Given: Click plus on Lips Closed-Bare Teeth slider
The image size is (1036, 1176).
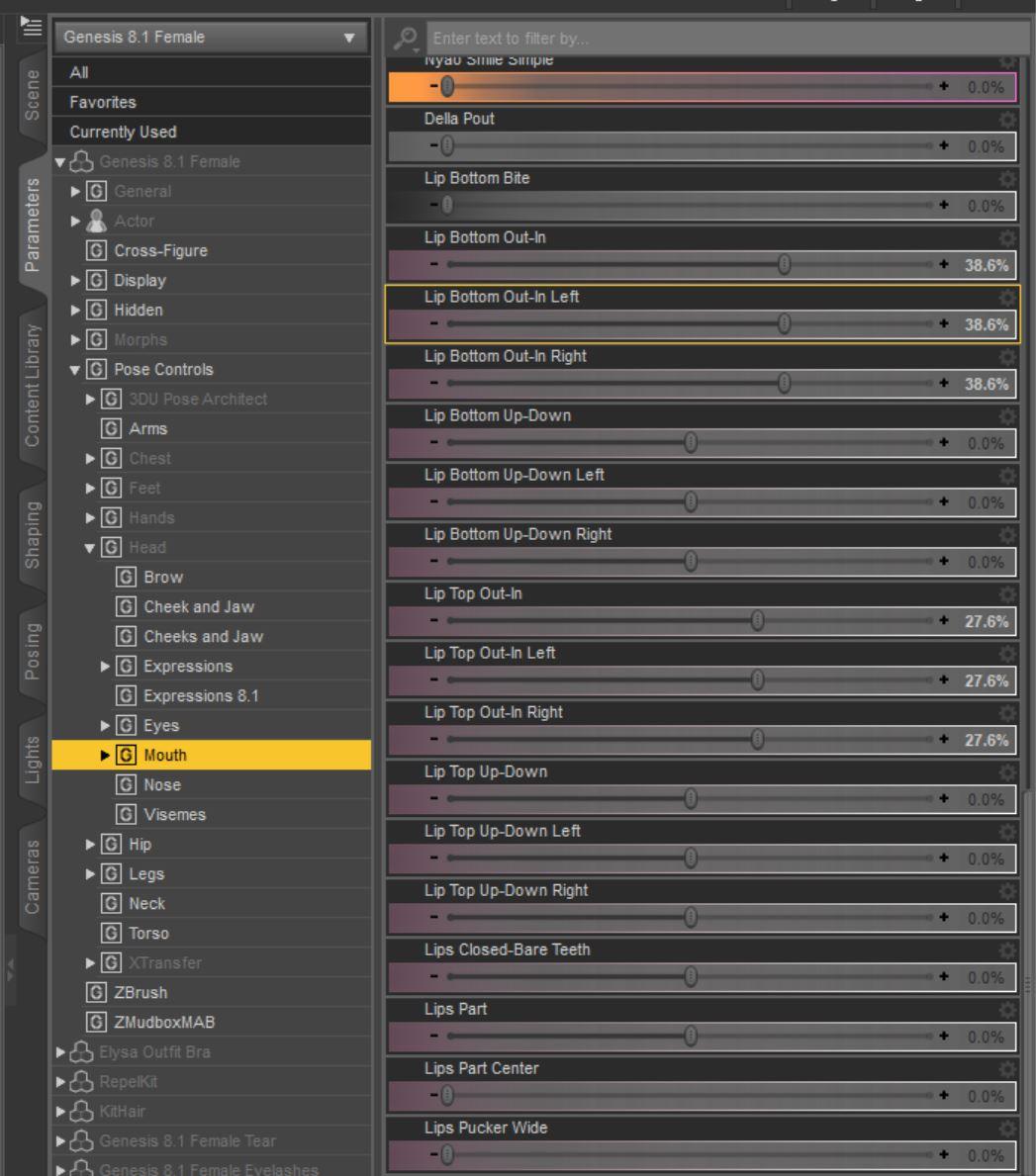Looking at the screenshot, I should (944, 976).
